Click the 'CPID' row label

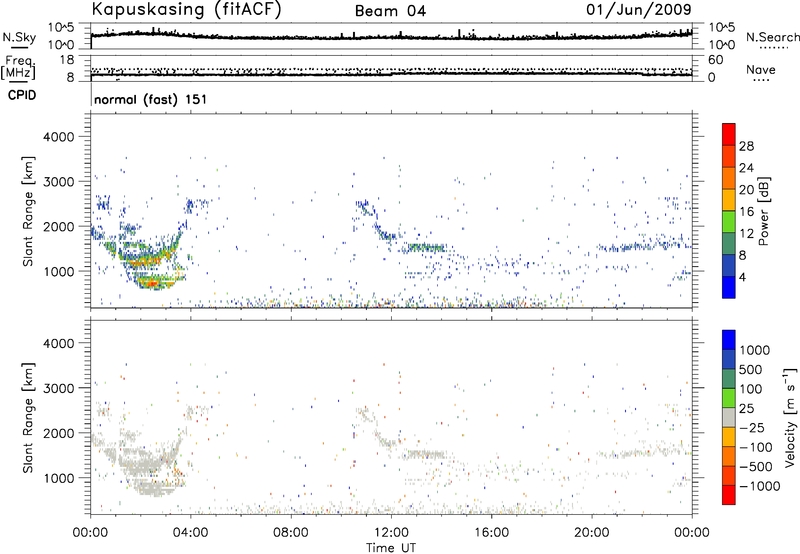tap(22, 95)
